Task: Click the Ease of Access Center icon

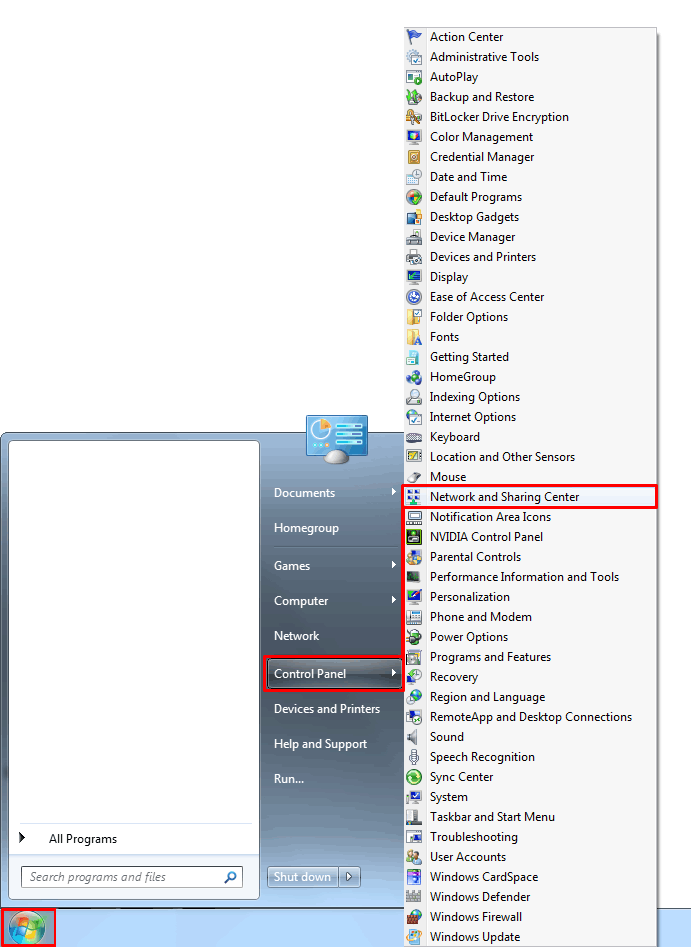Action: [414, 297]
